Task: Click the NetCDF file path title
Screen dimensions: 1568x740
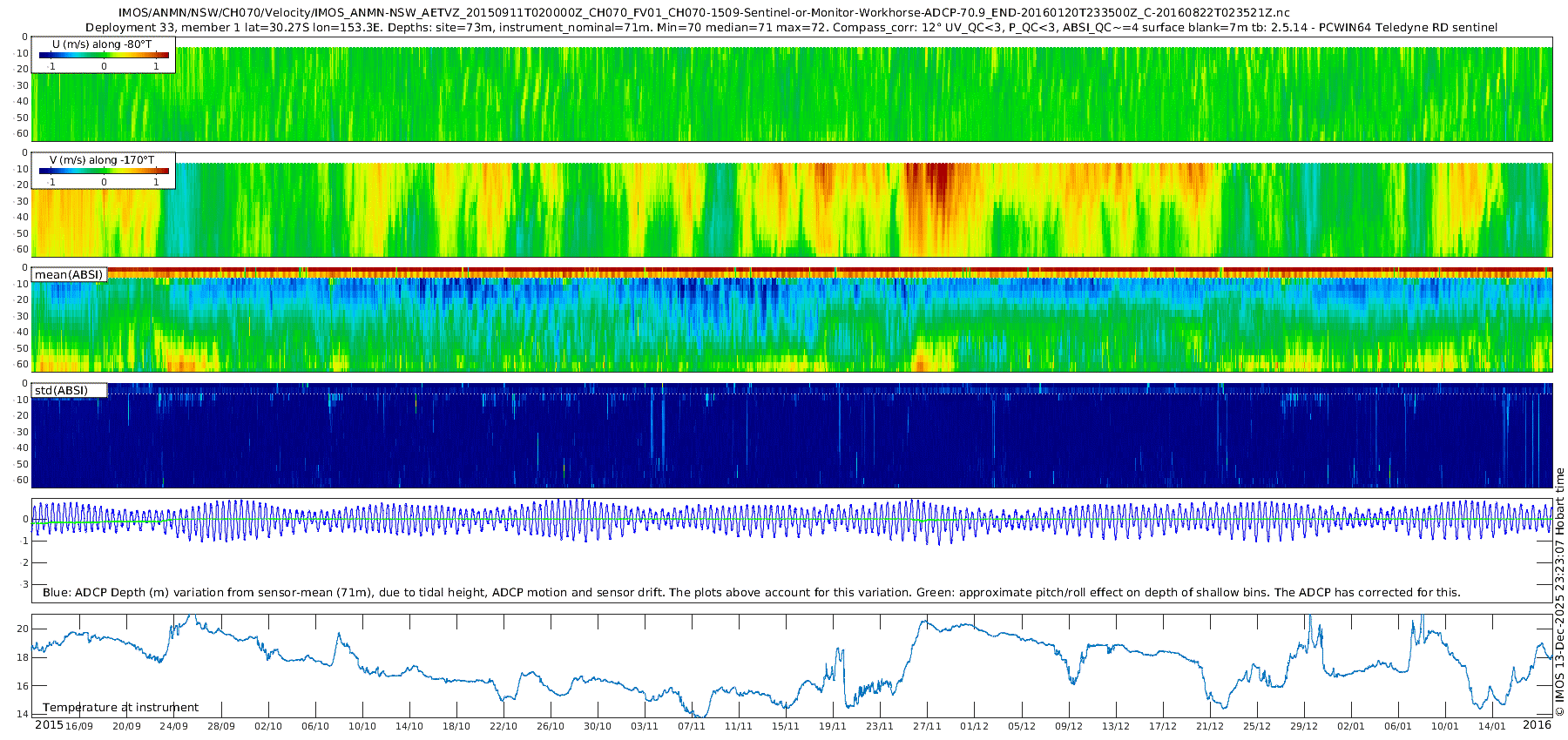Action: point(704,13)
